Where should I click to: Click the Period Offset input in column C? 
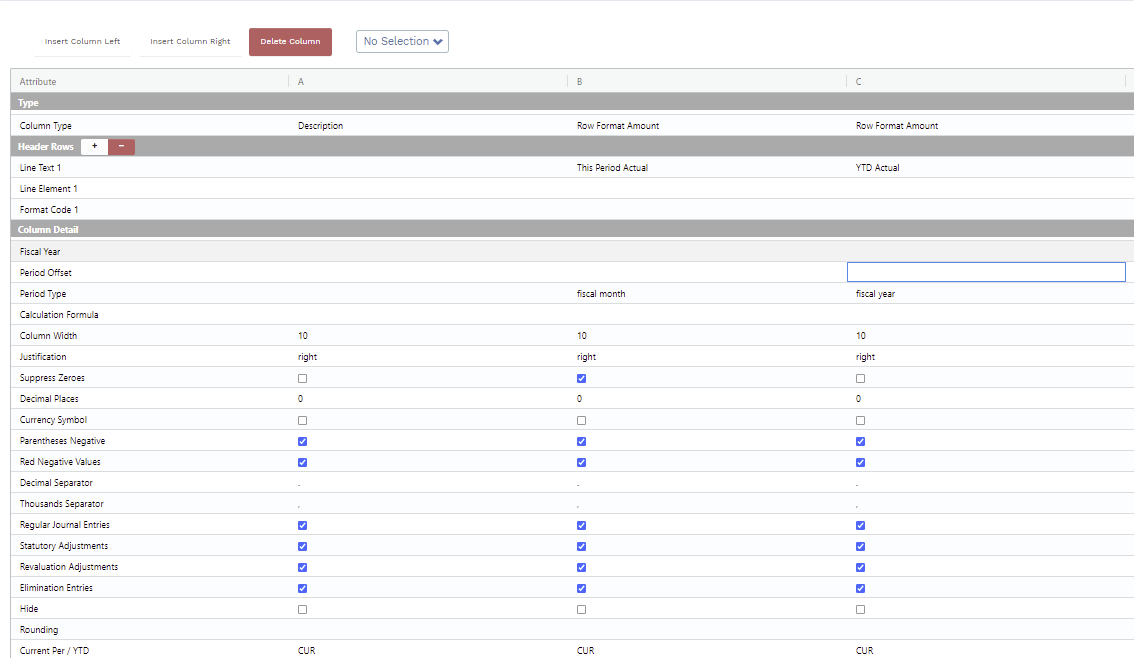985,272
